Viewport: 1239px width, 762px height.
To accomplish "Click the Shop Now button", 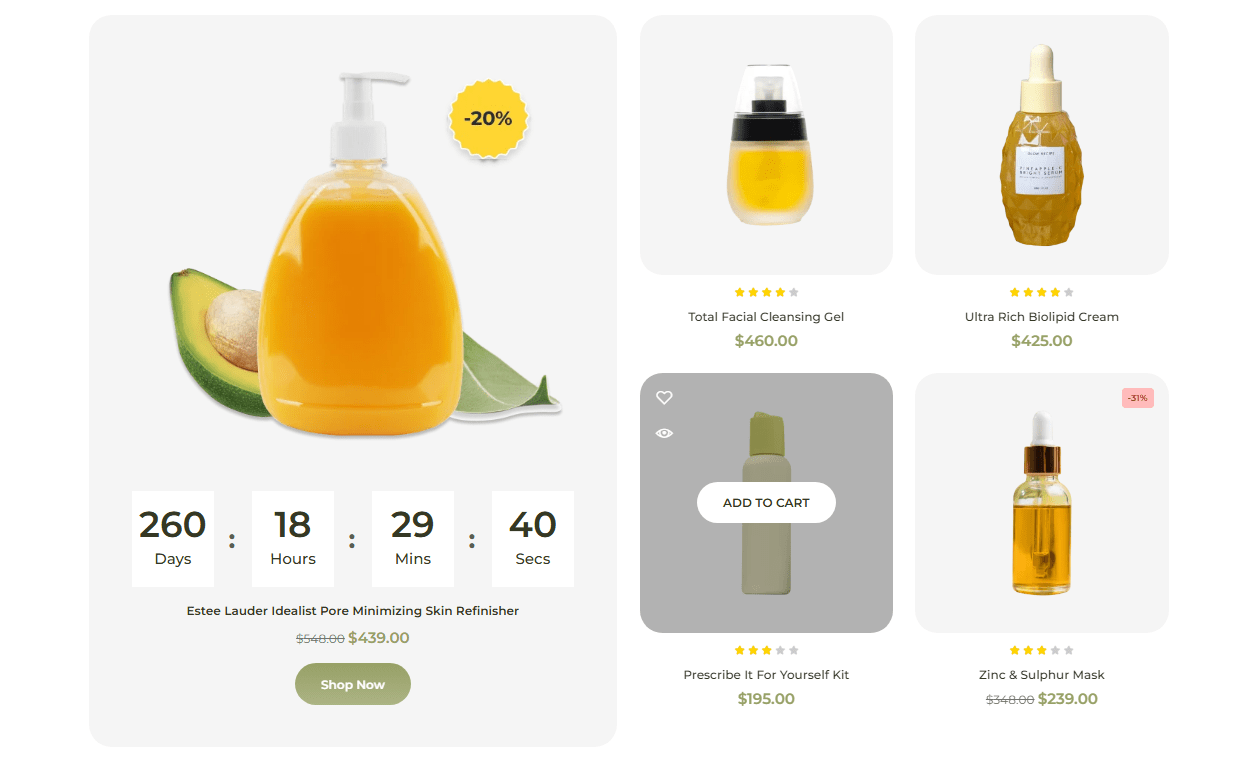I will (353, 684).
